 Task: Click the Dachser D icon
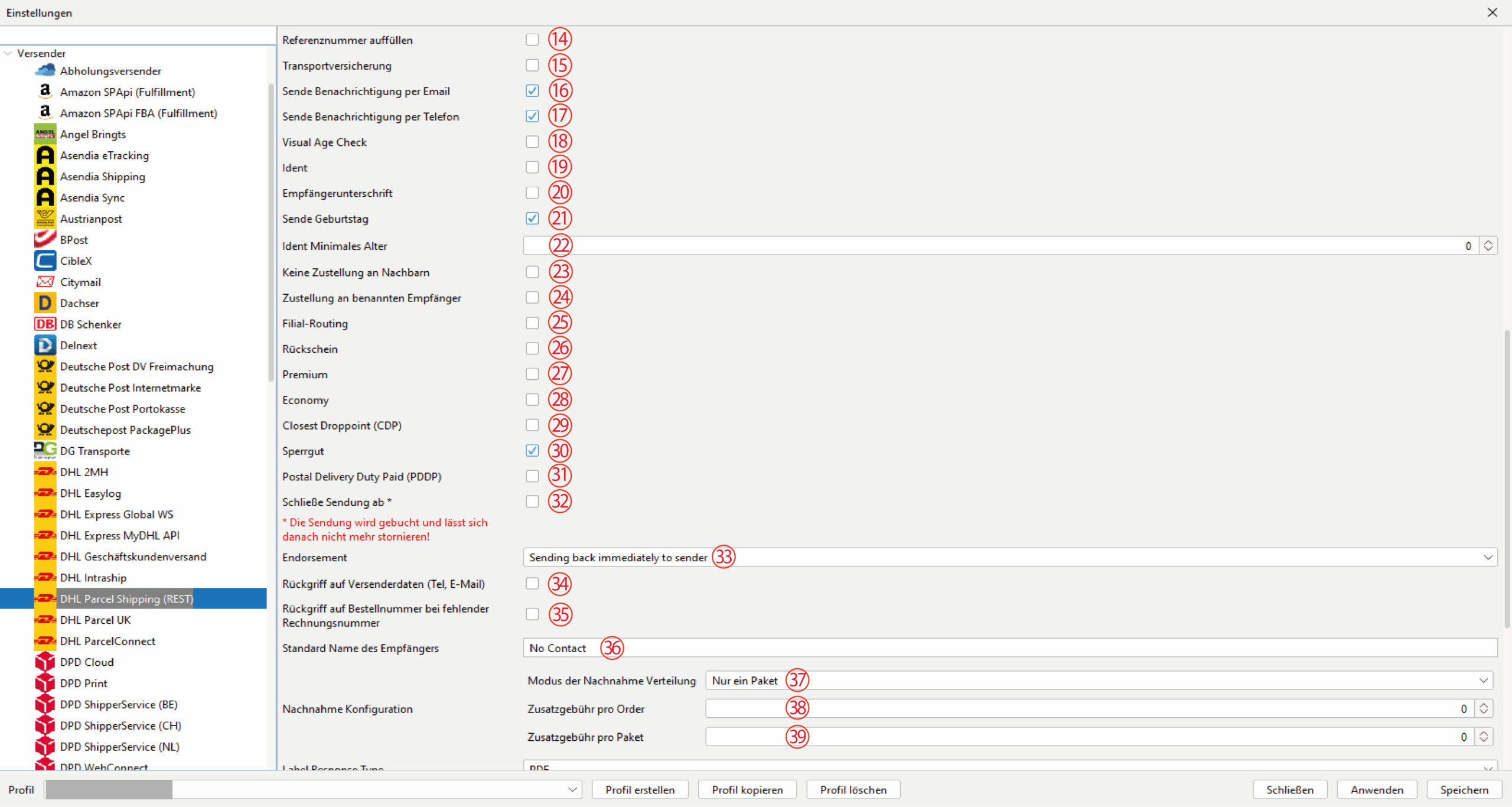45,303
